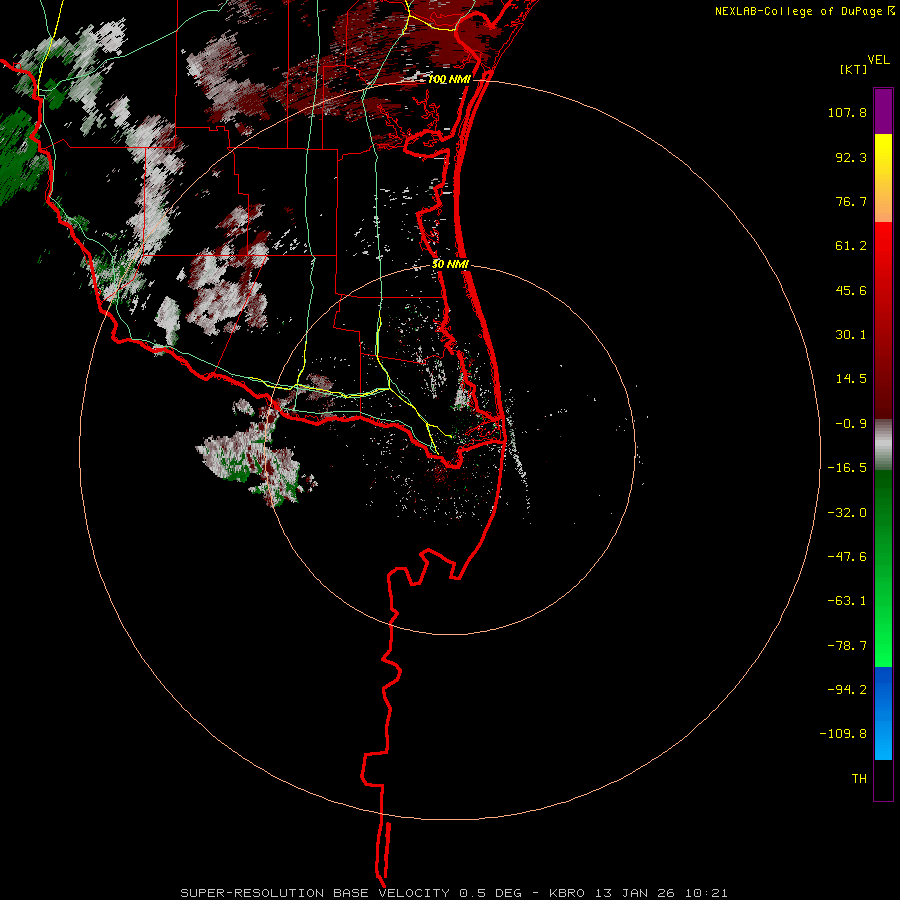Click the -63.1 velocity scale value
Viewport: 900px width, 900px height.
pyautogui.click(x=847, y=601)
